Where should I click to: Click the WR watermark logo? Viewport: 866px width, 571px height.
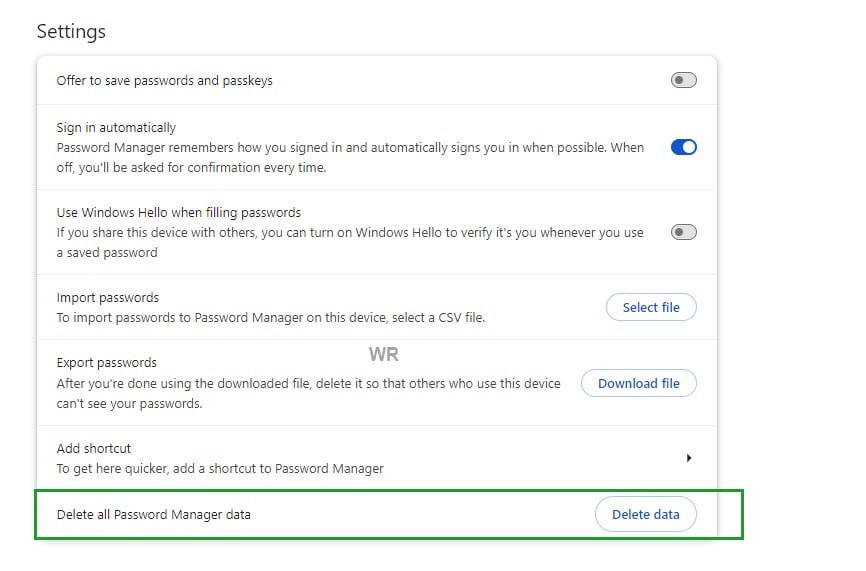(384, 354)
